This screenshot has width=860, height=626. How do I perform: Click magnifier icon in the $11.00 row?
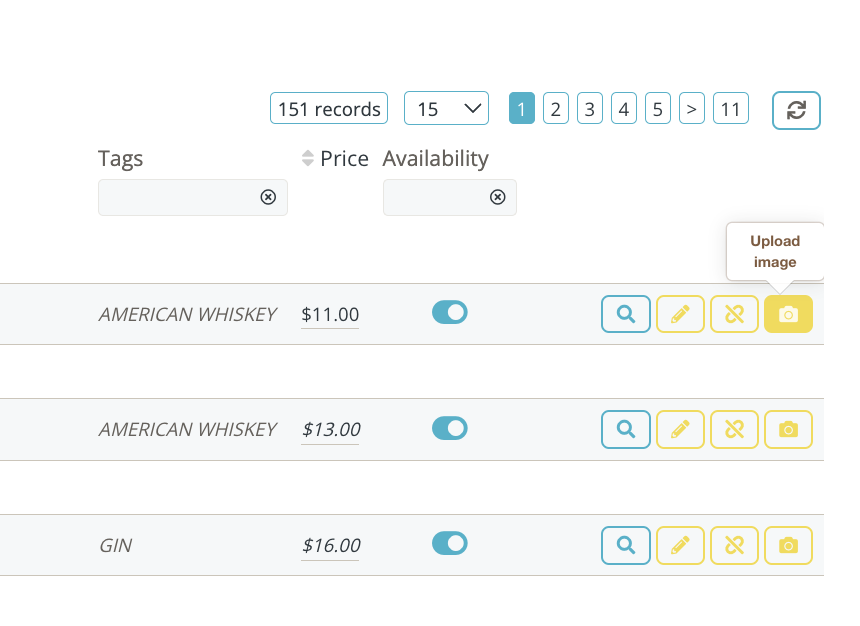point(626,314)
